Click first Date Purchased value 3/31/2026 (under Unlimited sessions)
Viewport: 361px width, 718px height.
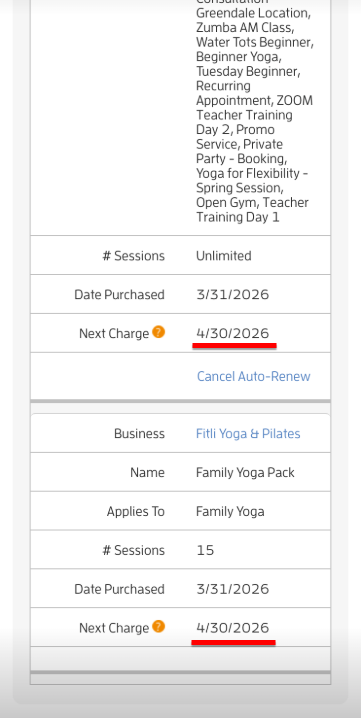[232, 294]
